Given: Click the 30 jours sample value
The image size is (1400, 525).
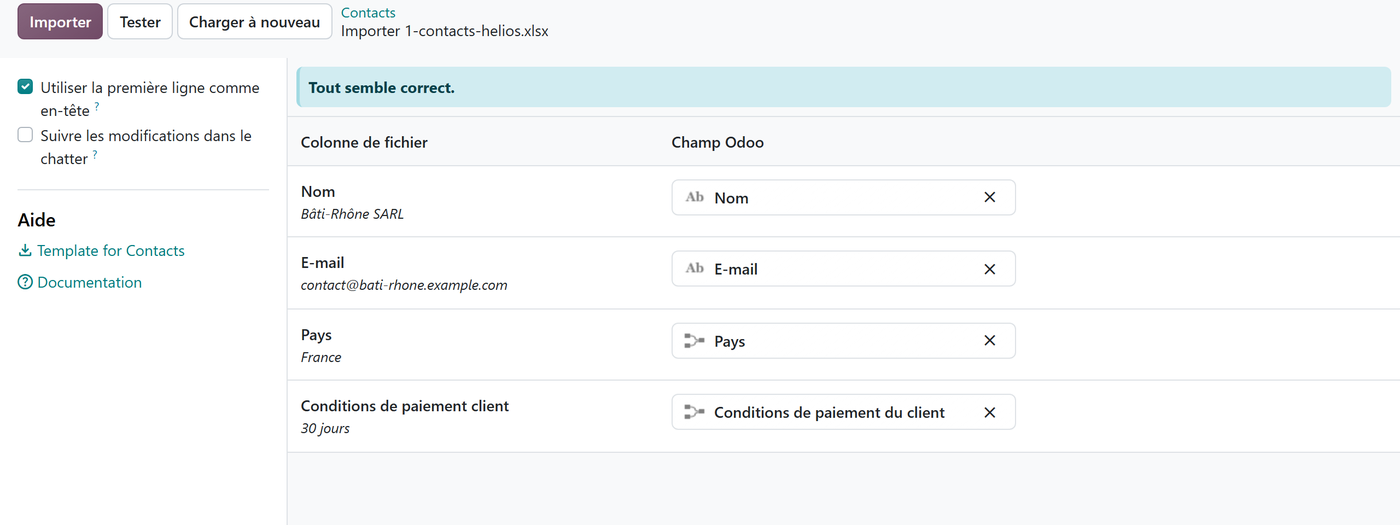Looking at the screenshot, I should [325, 429].
